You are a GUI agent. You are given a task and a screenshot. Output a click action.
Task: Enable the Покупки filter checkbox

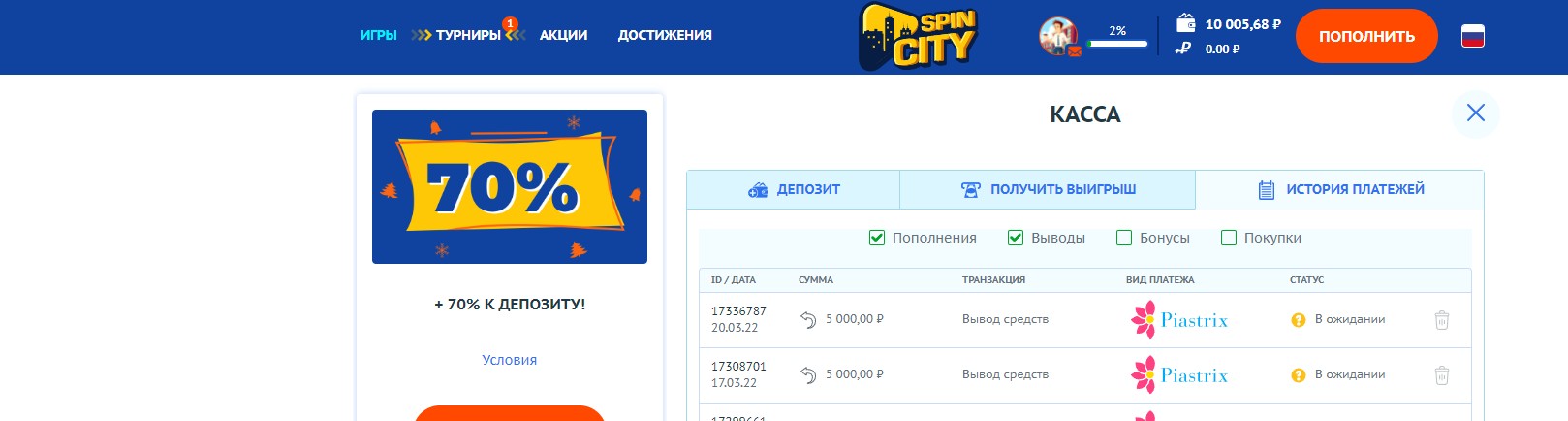pyautogui.click(x=1229, y=238)
